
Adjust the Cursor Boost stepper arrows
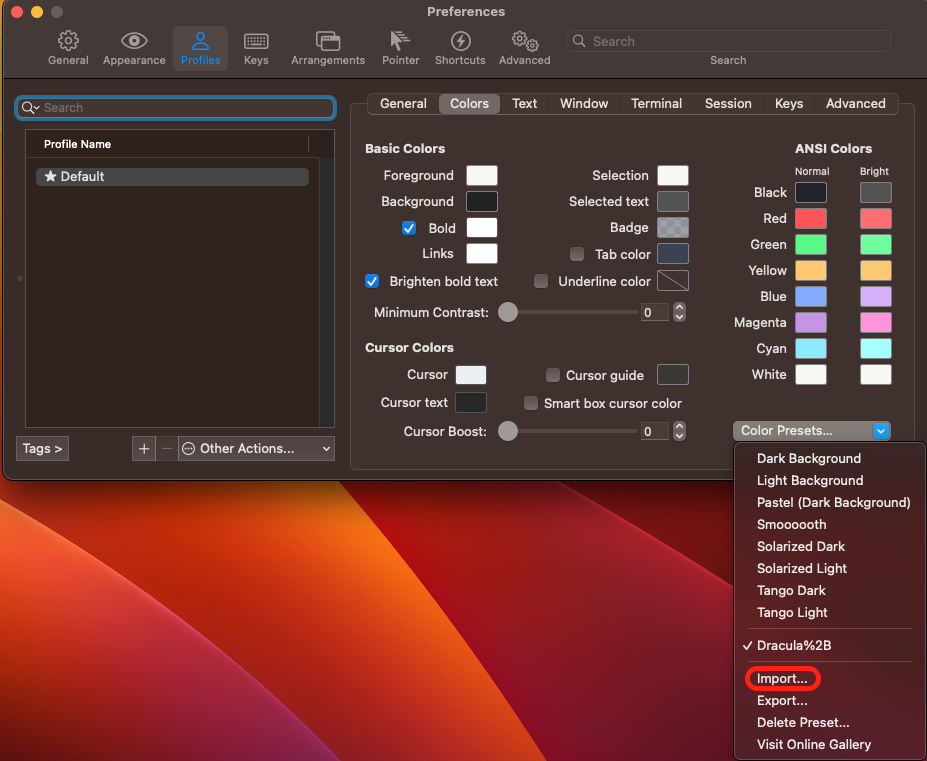point(679,431)
